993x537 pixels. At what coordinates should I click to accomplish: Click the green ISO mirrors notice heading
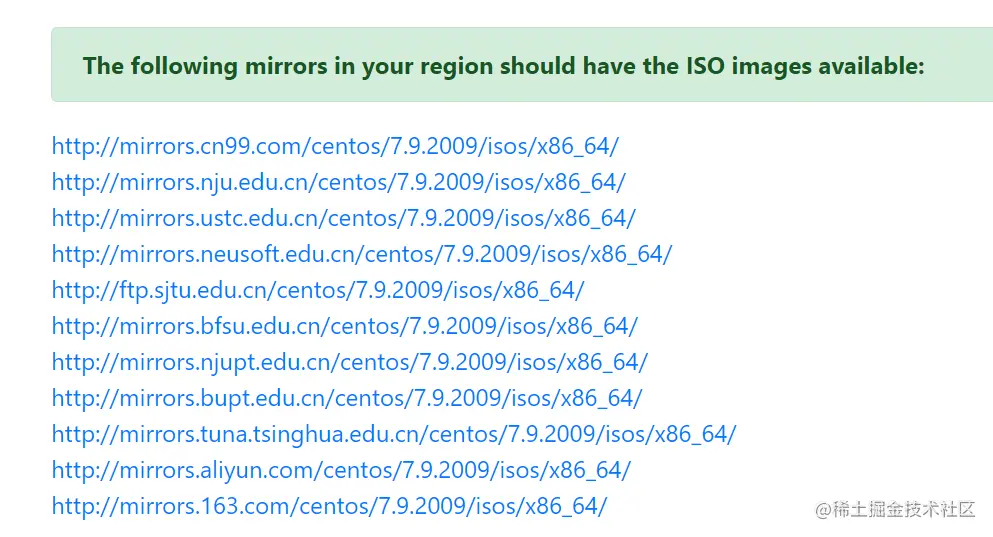coord(503,66)
